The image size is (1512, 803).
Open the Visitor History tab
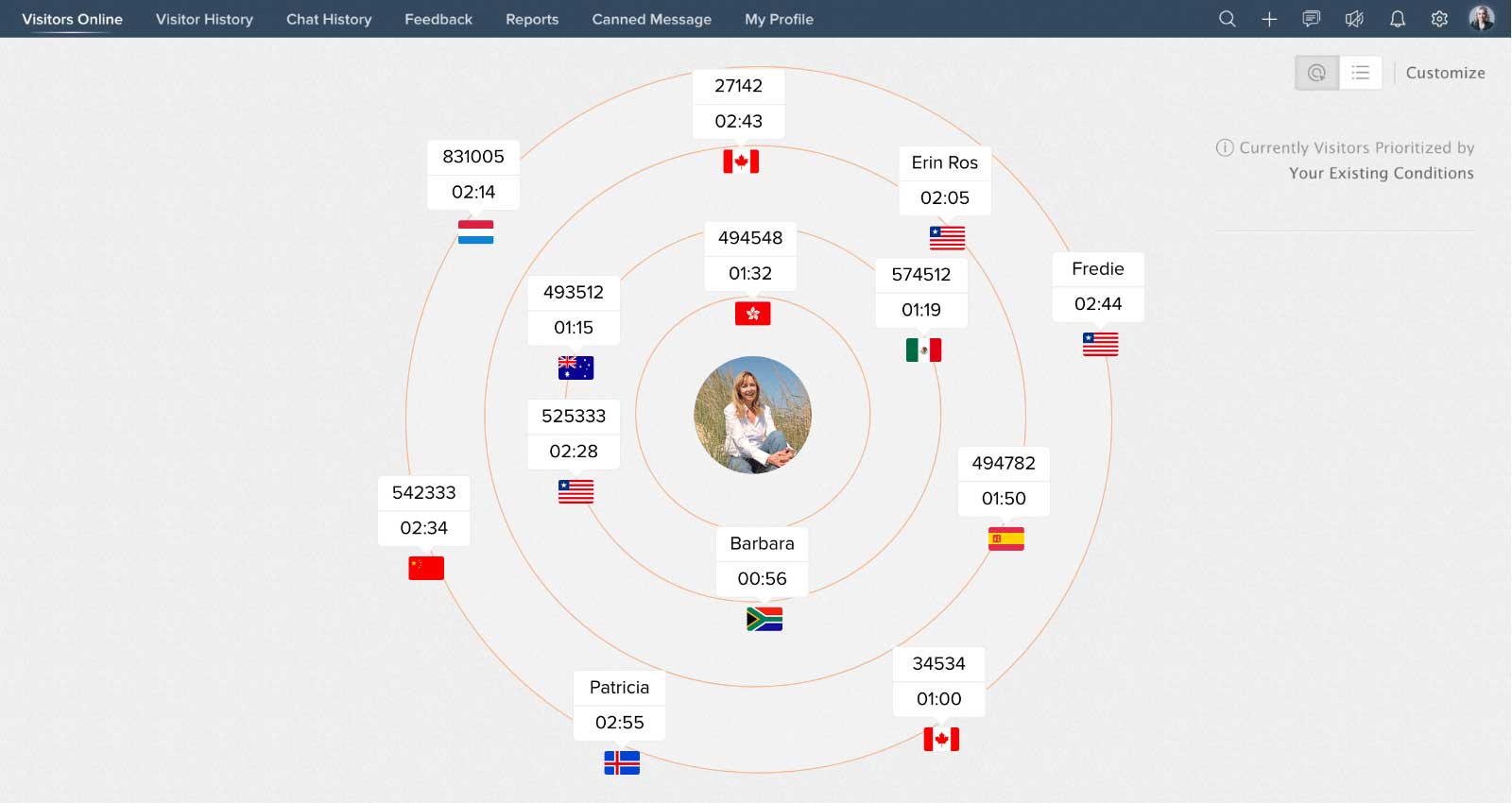coord(204,19)
